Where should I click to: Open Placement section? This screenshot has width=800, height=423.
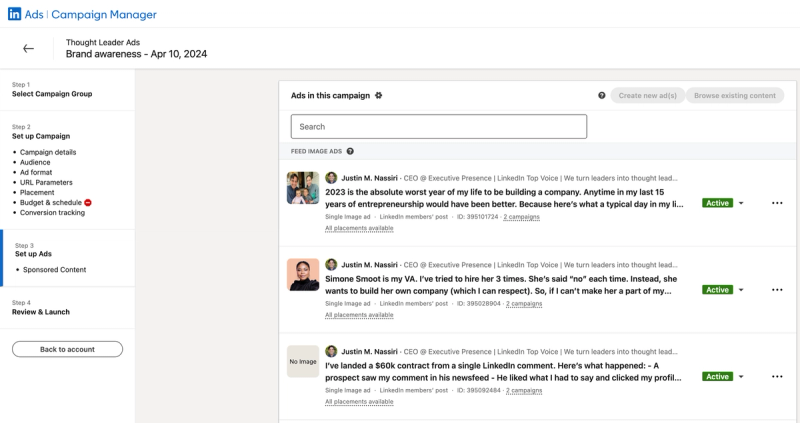point(37,192)
